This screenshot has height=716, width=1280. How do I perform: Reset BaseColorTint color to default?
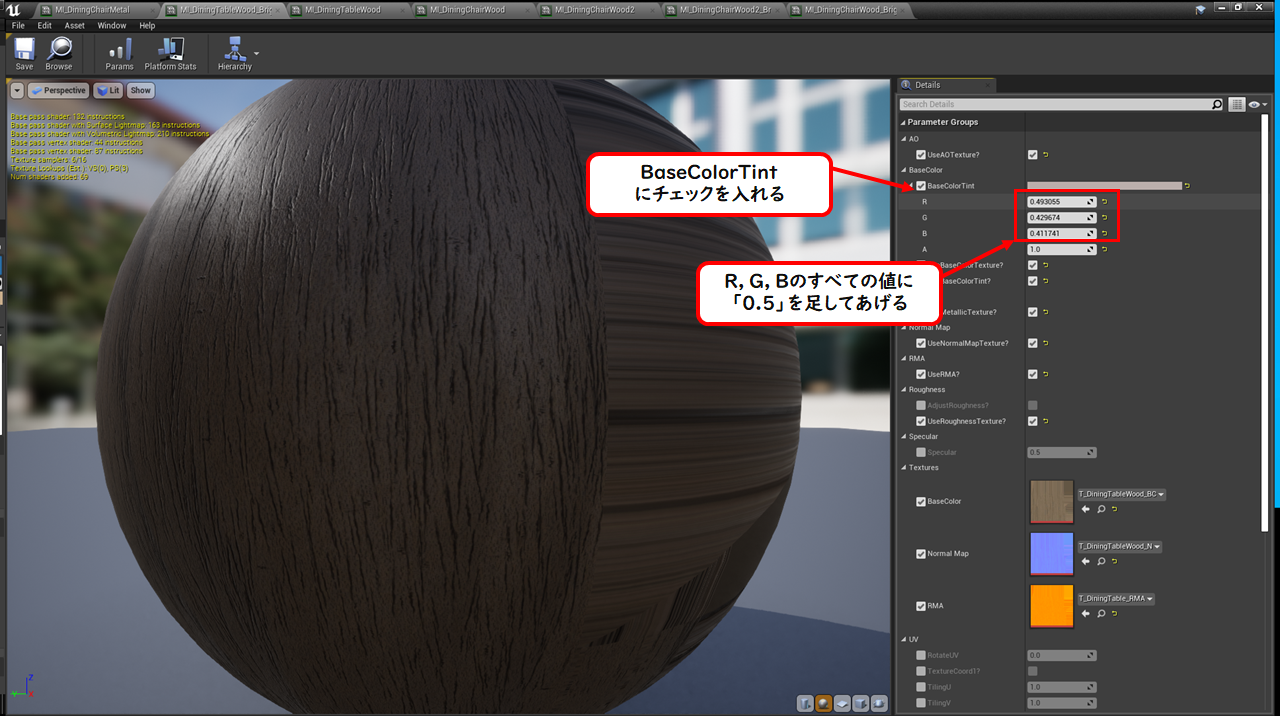click(1188, 186)
